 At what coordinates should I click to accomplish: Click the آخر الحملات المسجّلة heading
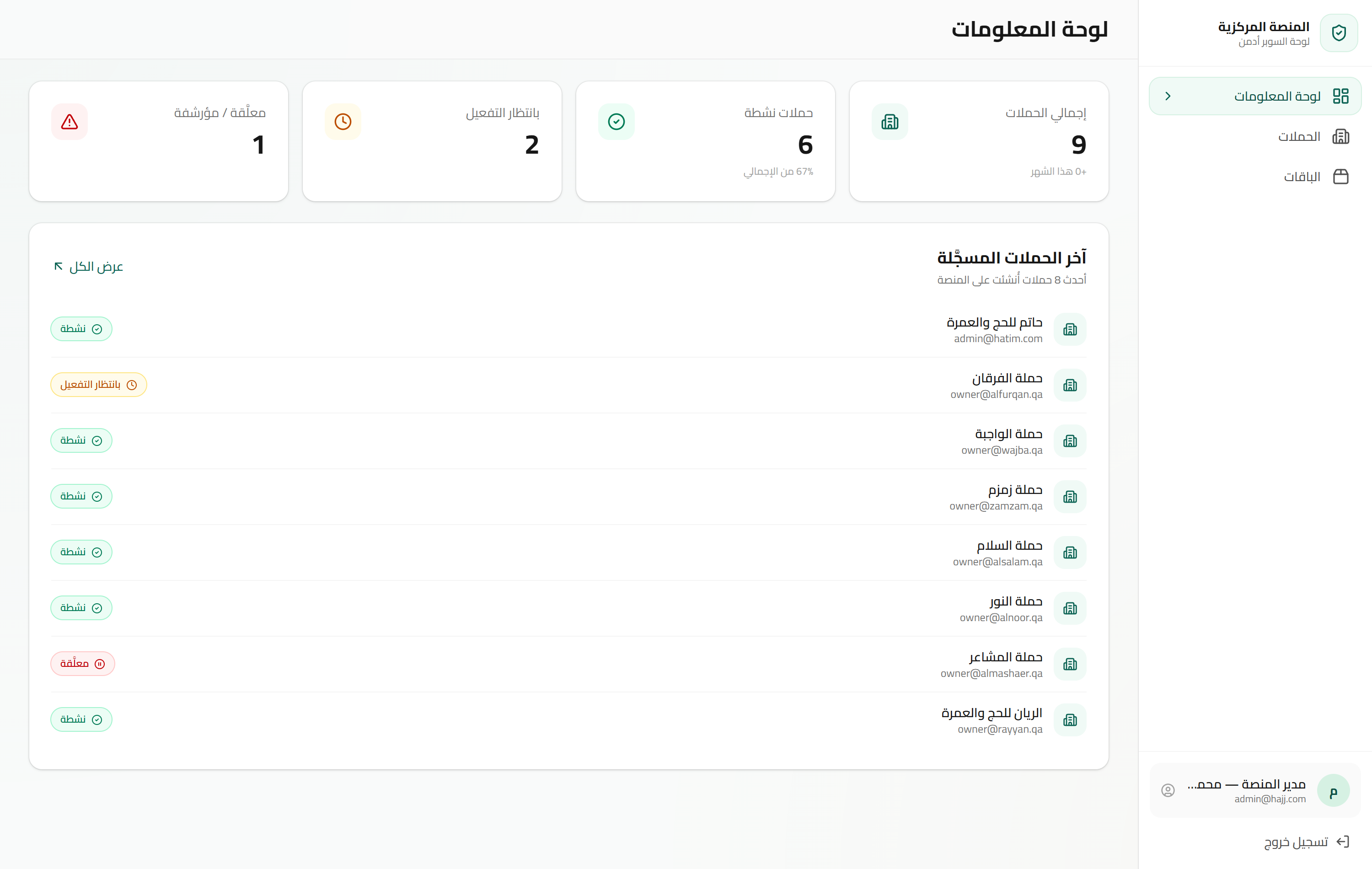pyautogui.click(x=1012, y=257)
